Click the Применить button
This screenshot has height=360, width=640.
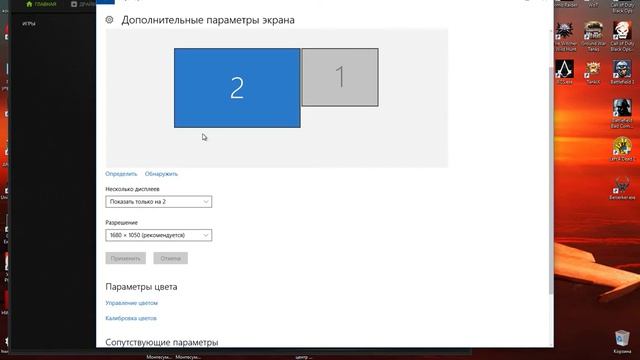click(125, 258)
